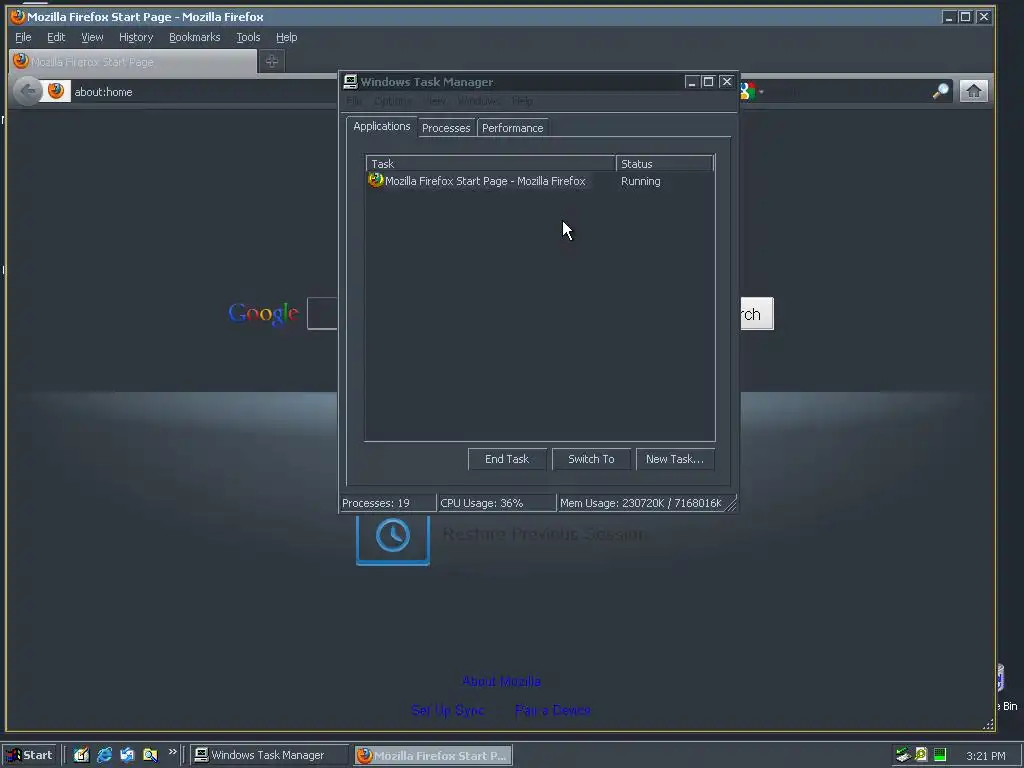Click the Task Manager title bar computer icon
The image size is (1024, 768).
(351, 82)
